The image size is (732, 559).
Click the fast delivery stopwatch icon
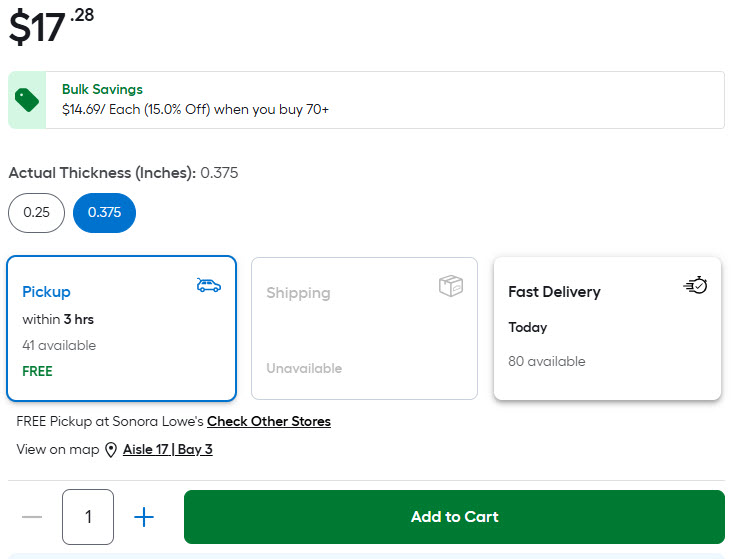[695, 286]
